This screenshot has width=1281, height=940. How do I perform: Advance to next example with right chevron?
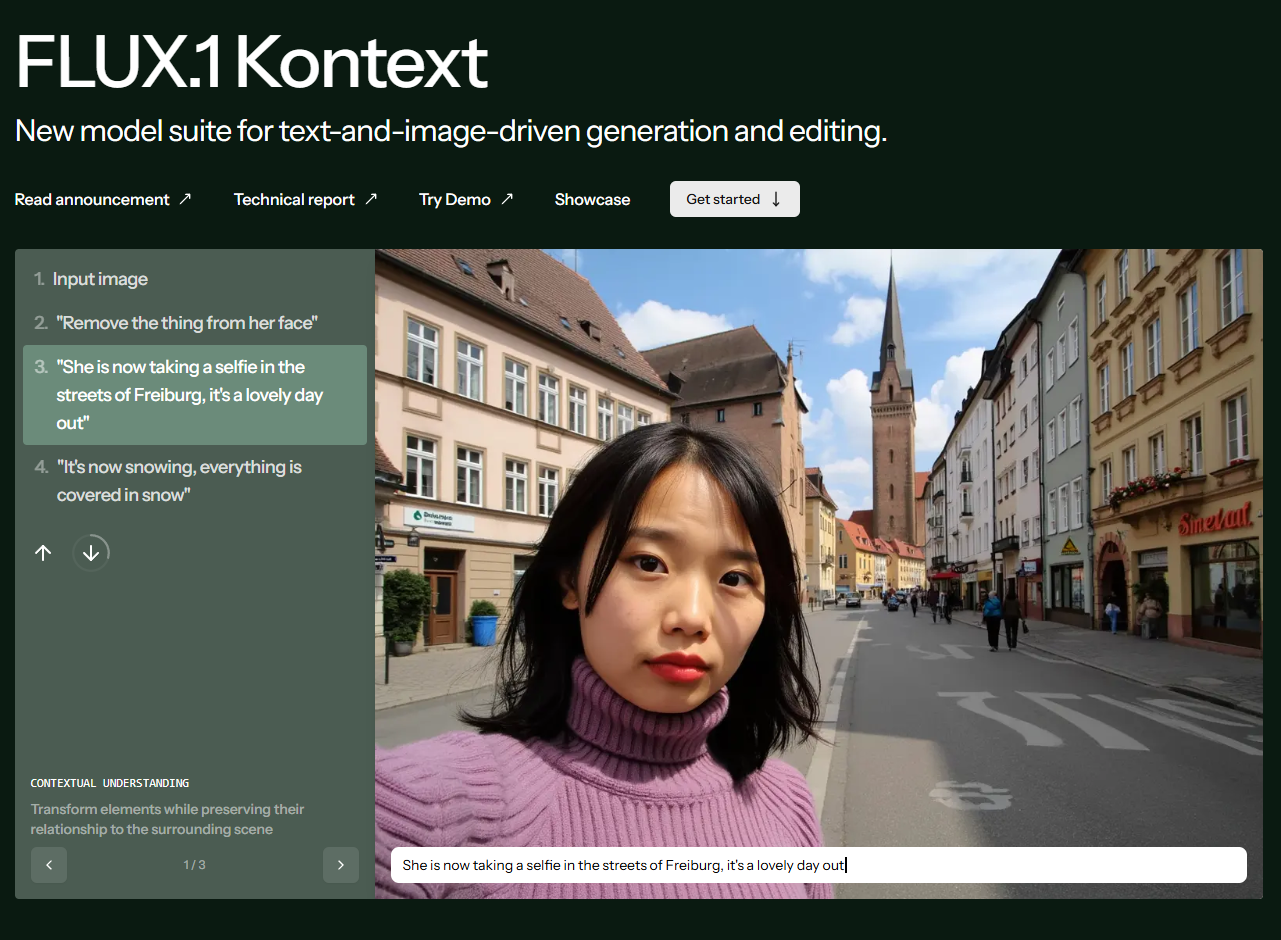(x=341, y=865)
